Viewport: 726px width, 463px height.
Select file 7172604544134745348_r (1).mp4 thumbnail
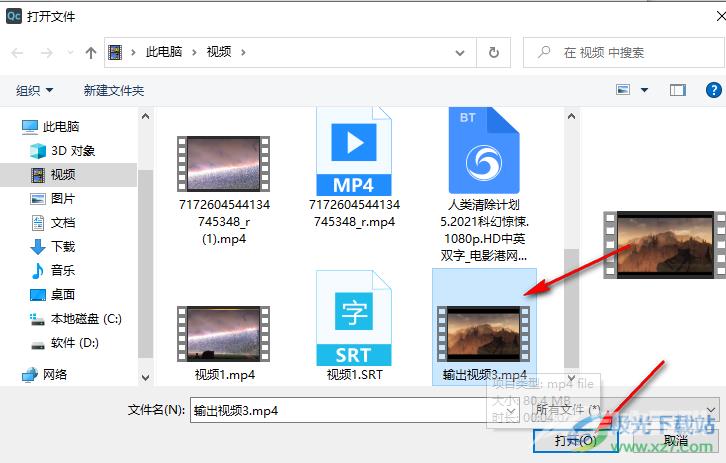coord(224,163)
